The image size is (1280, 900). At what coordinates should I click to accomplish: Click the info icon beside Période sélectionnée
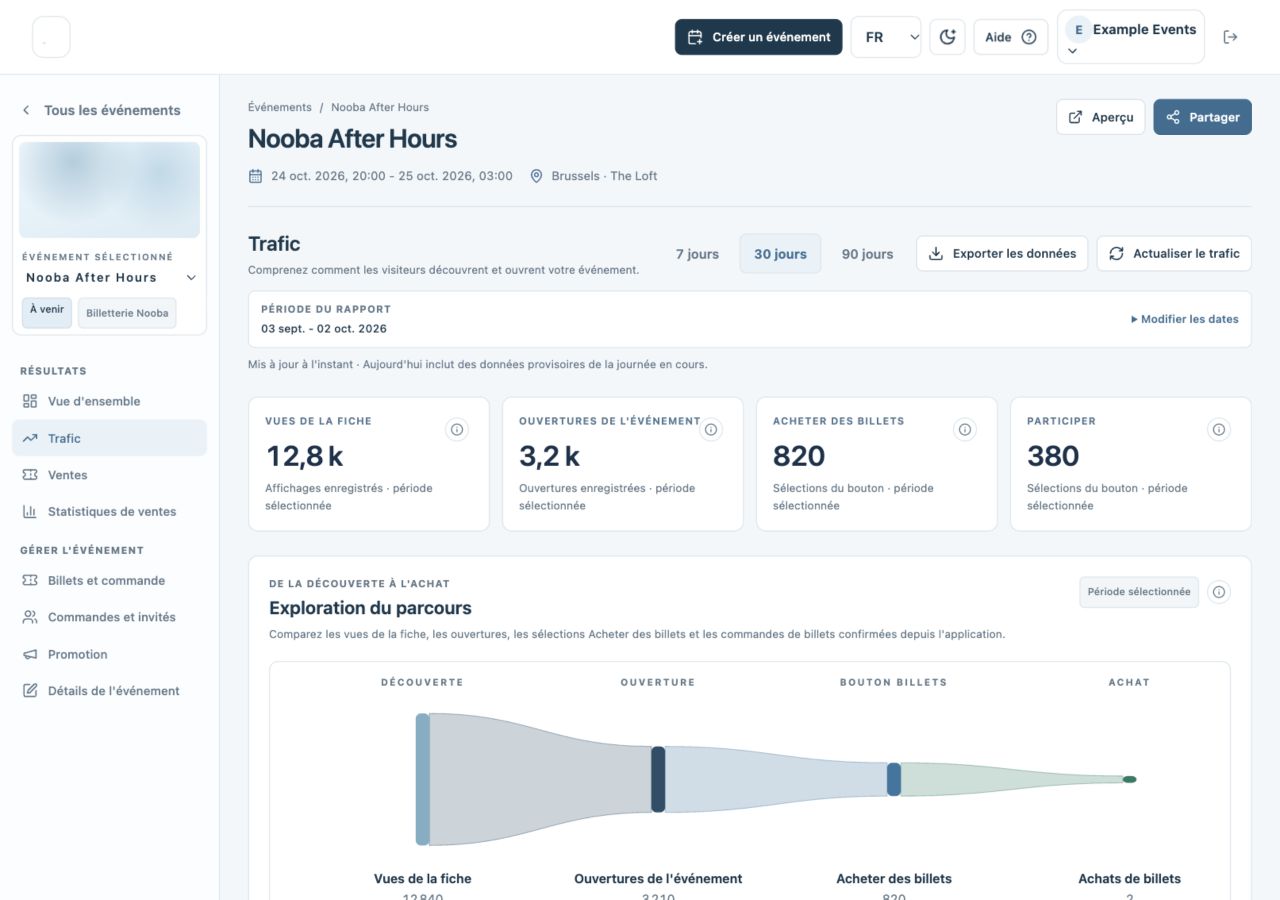(x=1219, y=592)
